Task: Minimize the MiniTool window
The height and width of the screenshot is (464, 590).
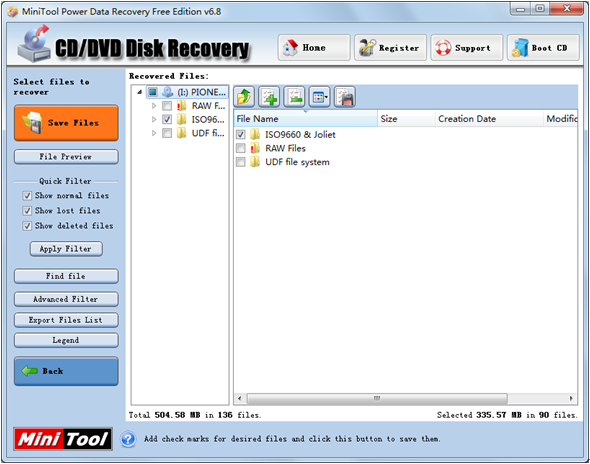Action: 520,9
